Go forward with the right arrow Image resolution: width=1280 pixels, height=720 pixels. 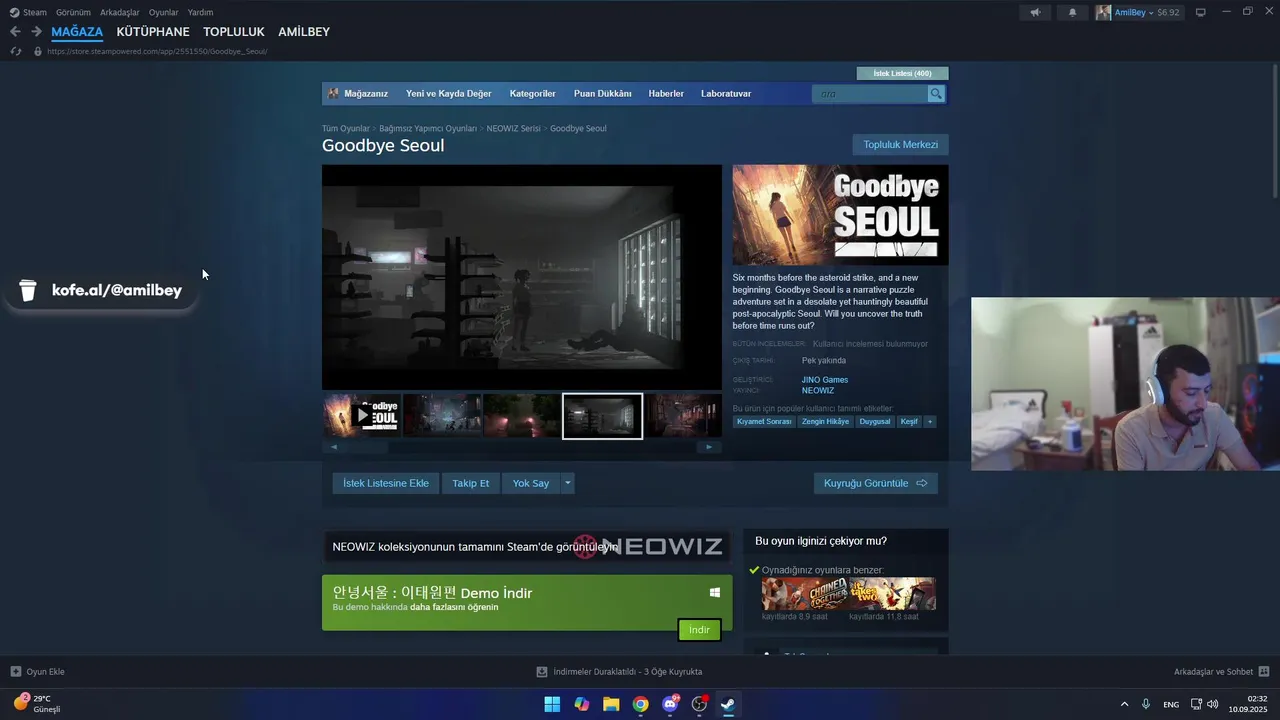coord(36,32)
